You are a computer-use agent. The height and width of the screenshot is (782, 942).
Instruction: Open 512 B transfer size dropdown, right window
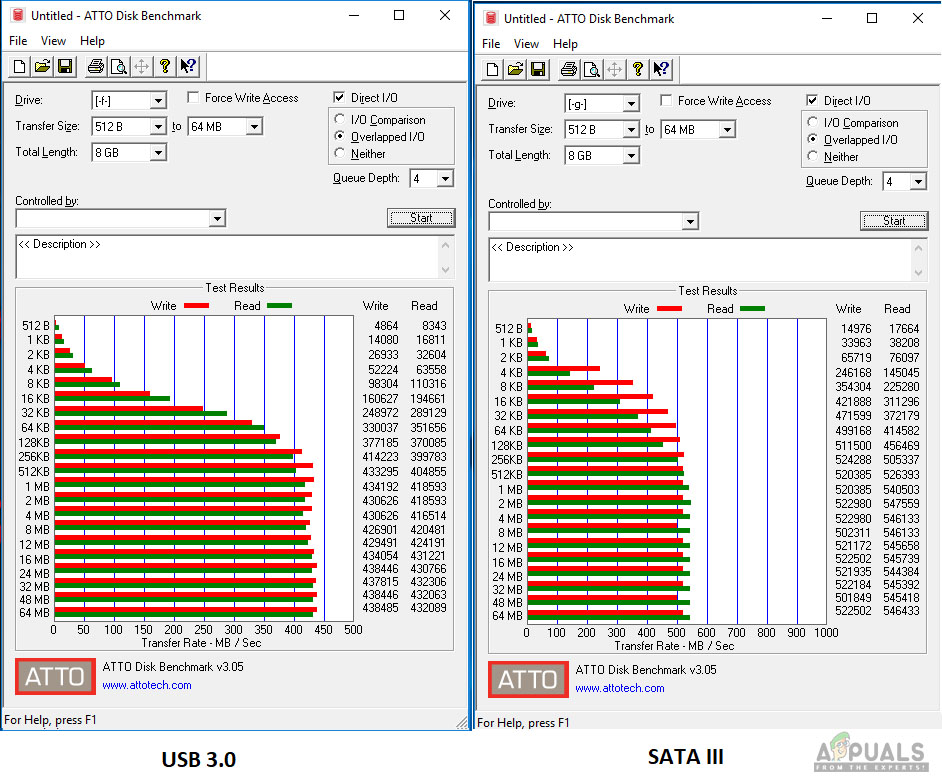631,130
